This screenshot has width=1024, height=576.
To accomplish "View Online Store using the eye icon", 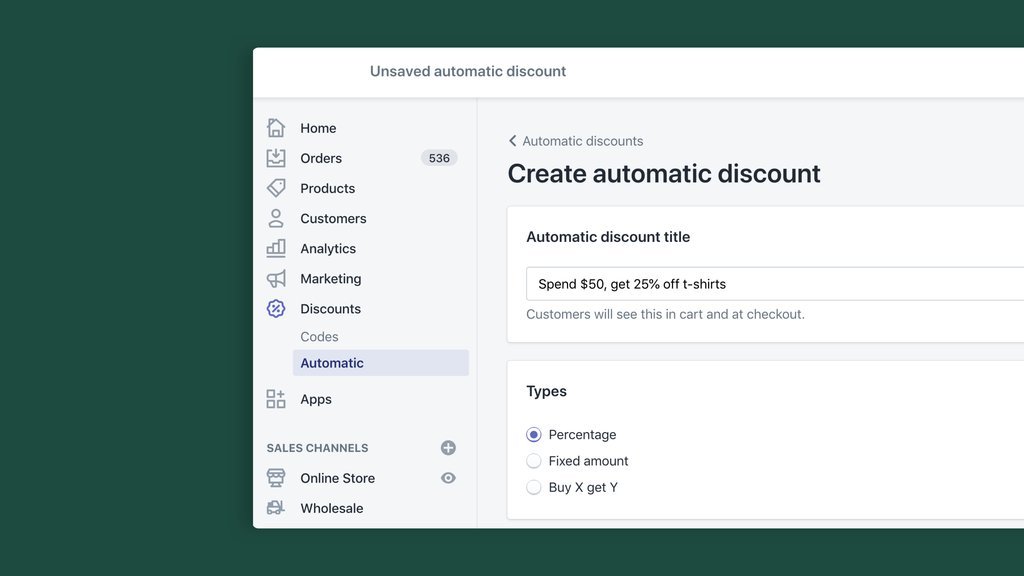I will pyautogui.click(x=448, y=478).
